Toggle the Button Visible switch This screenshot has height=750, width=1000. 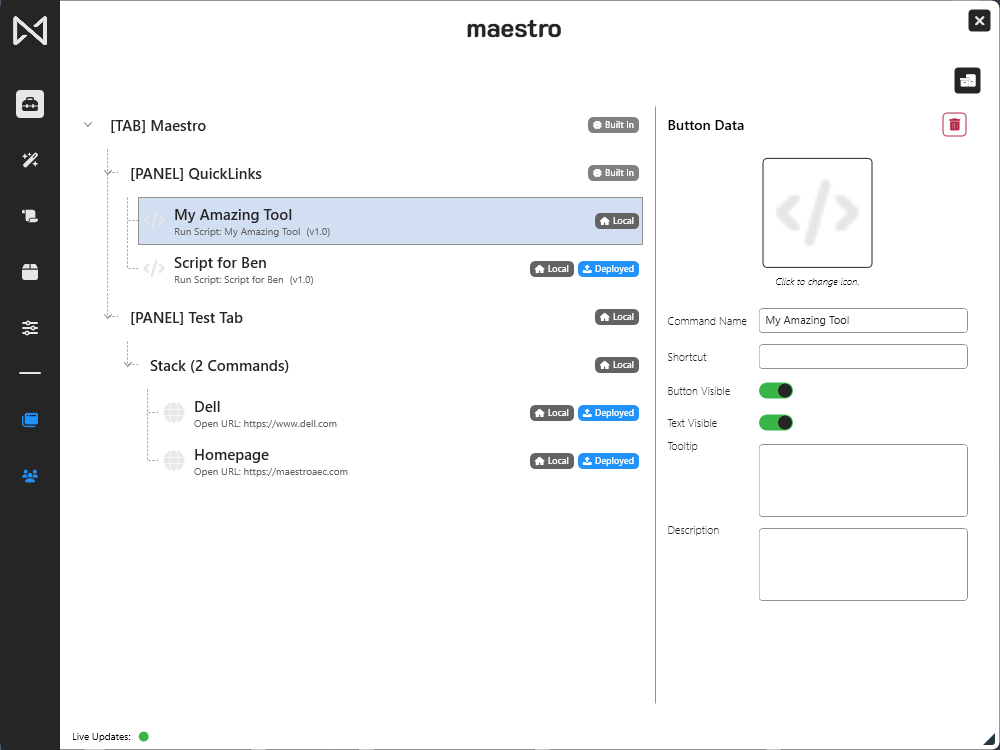[776, 391]
